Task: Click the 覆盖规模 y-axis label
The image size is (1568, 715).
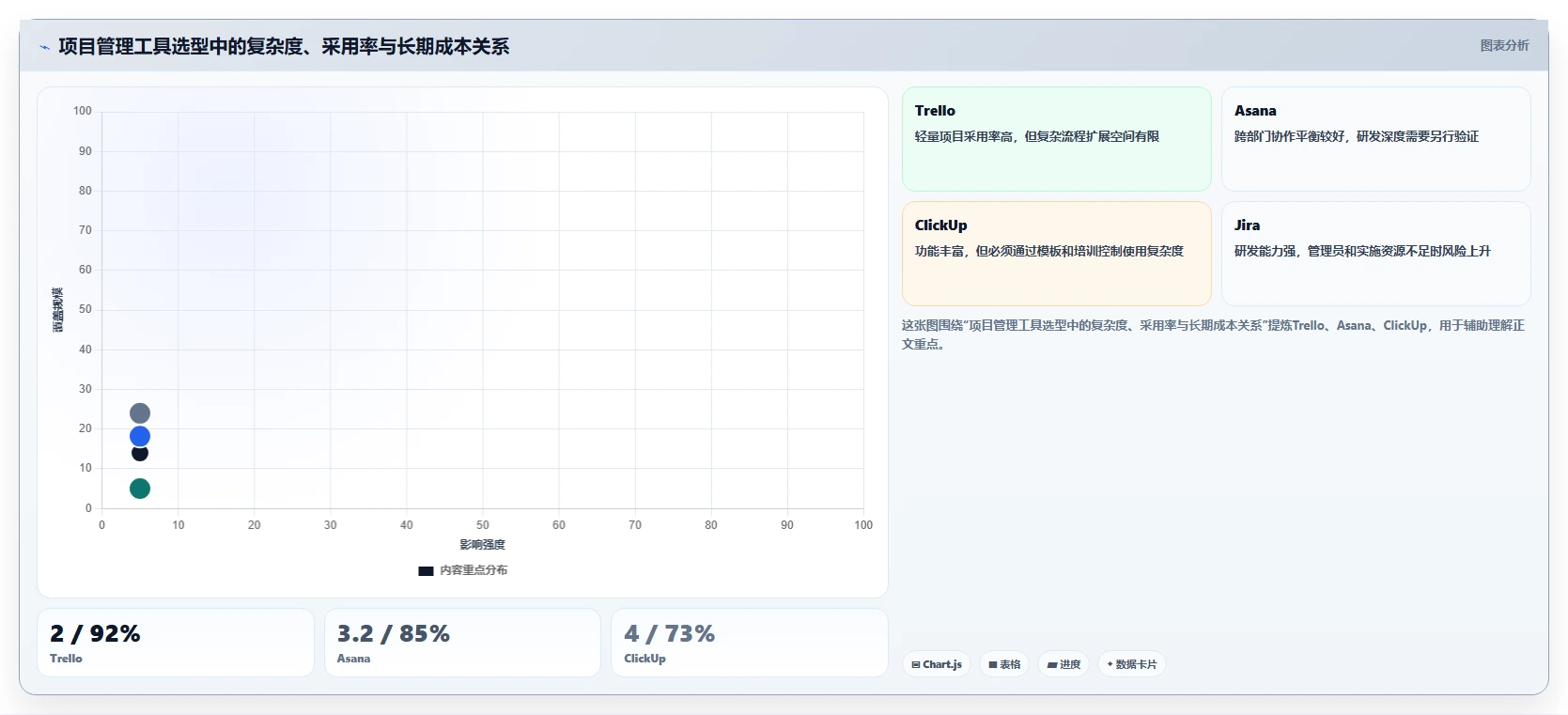Action: [x=57, y=310]
